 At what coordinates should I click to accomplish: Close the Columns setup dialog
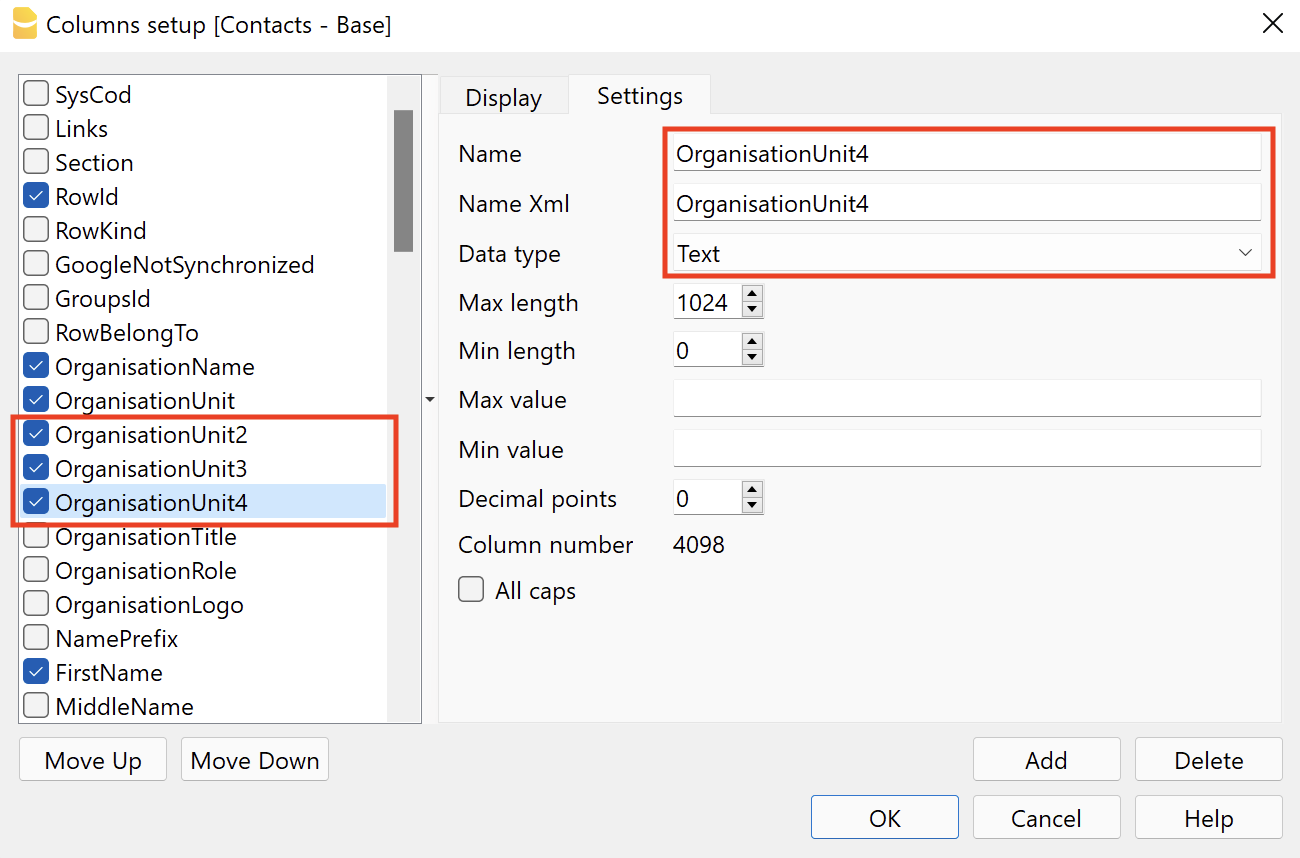1272,24
